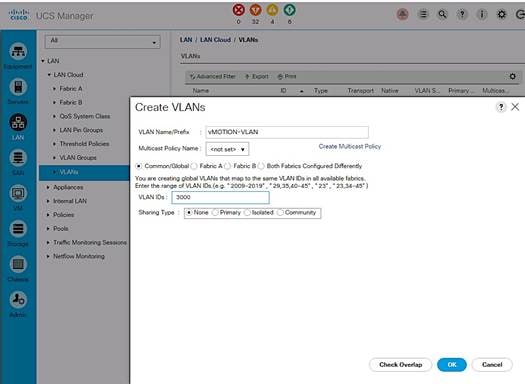
Task: Click the Check Overlap button
Action: click(400, 365)
